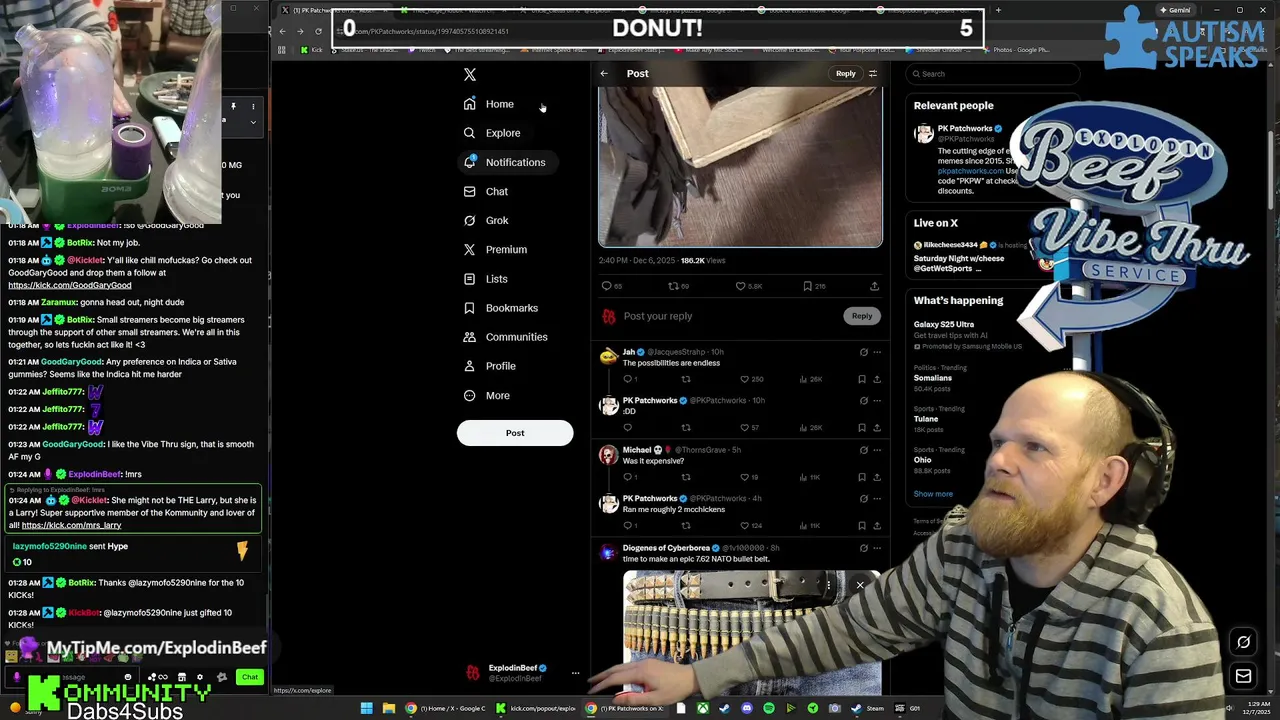Viewport: 1280px width, 720px height.
Task: Open floating Grok button at bottom right
Action: [x=1243, y=642]
